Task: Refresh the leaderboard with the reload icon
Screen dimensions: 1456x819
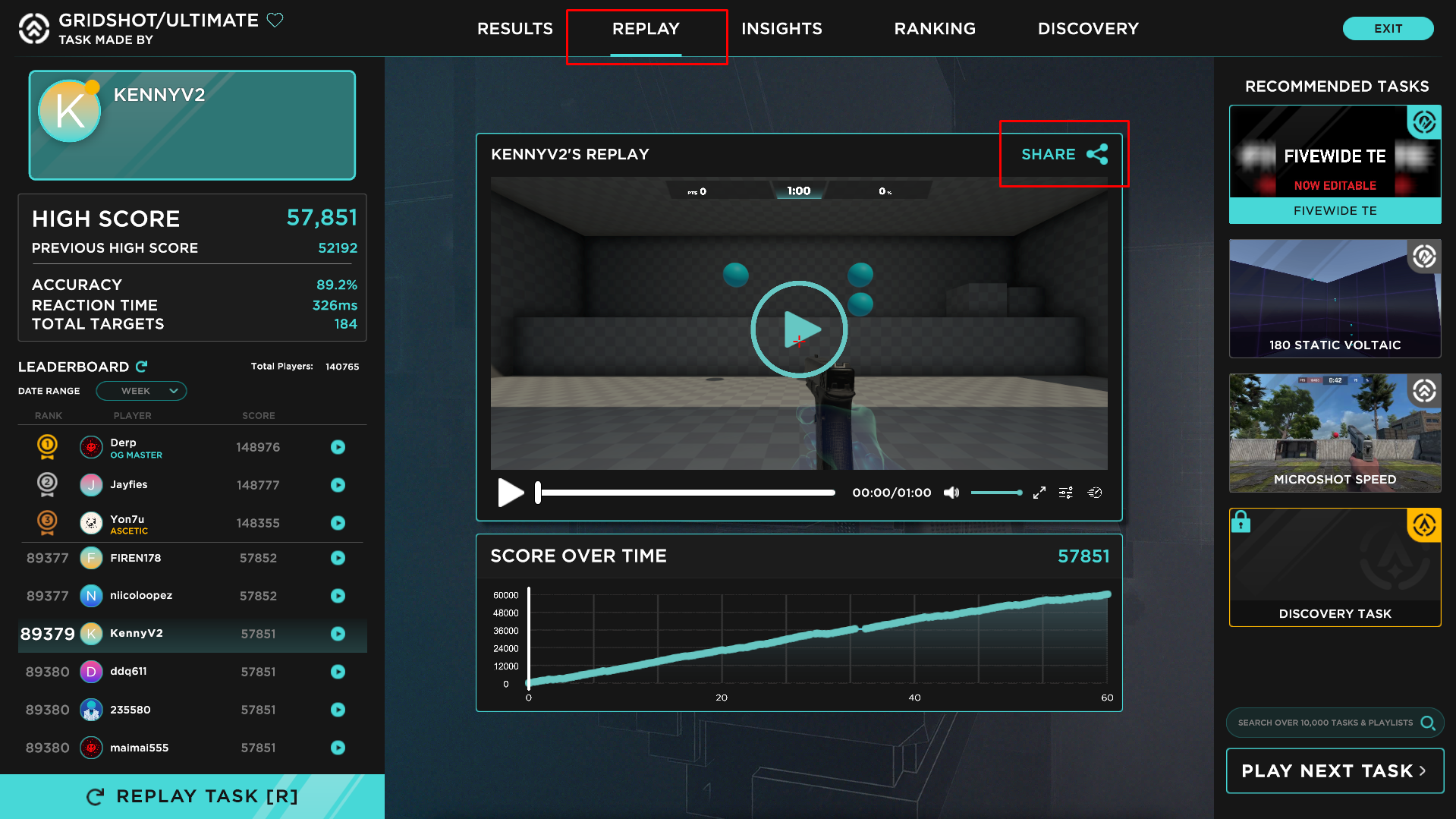Action: (141, 367)
